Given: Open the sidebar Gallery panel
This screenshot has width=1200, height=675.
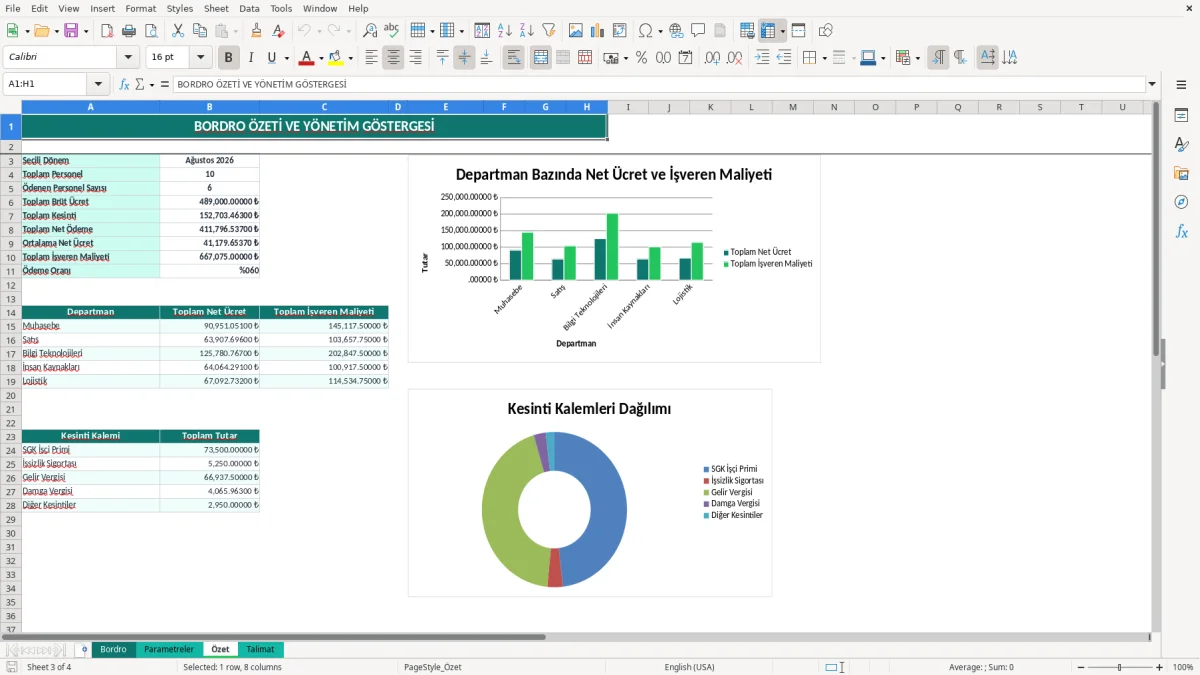Looking at the screenshot, I should click(x=1181, y=173).
